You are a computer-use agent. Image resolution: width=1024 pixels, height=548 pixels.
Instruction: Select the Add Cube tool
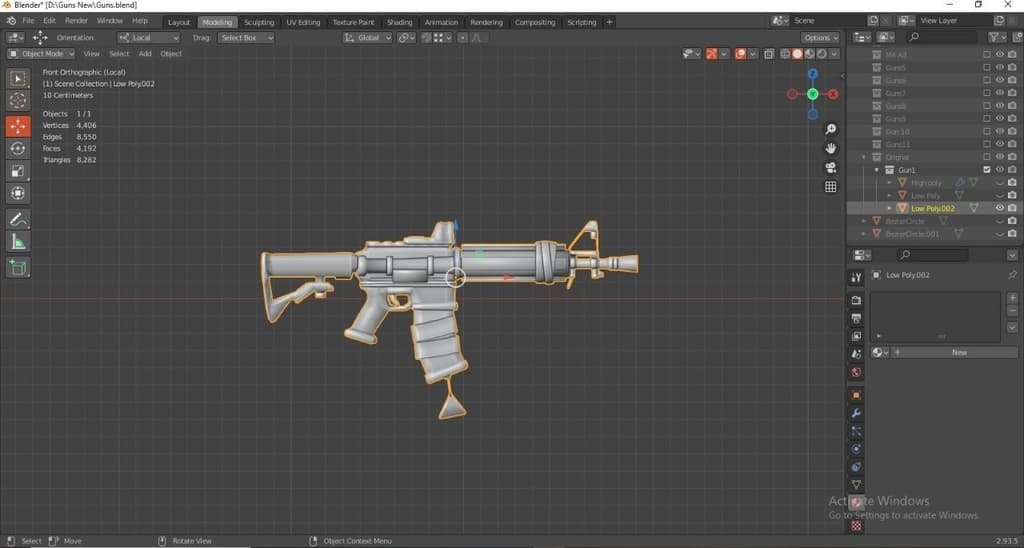point(18,267)
